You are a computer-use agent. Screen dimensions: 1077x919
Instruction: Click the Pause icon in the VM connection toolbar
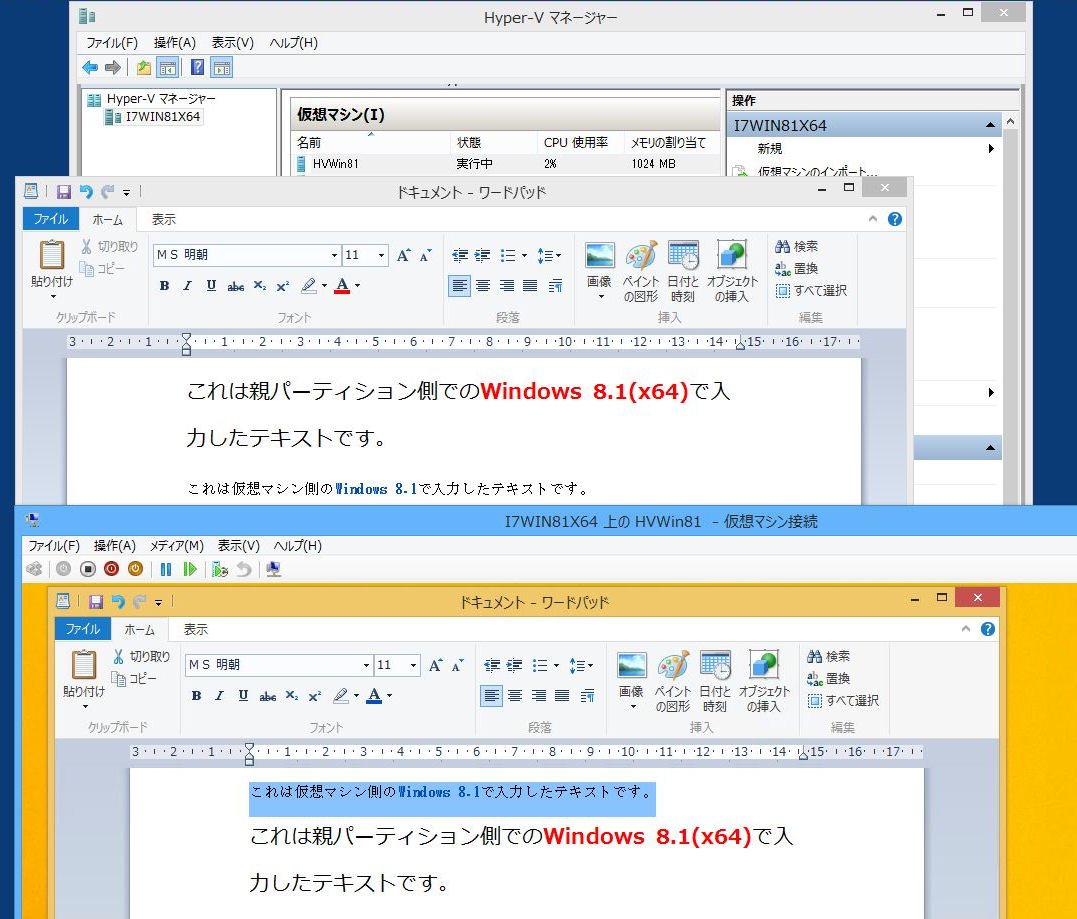pyautogui.click(x=166, y=569)
